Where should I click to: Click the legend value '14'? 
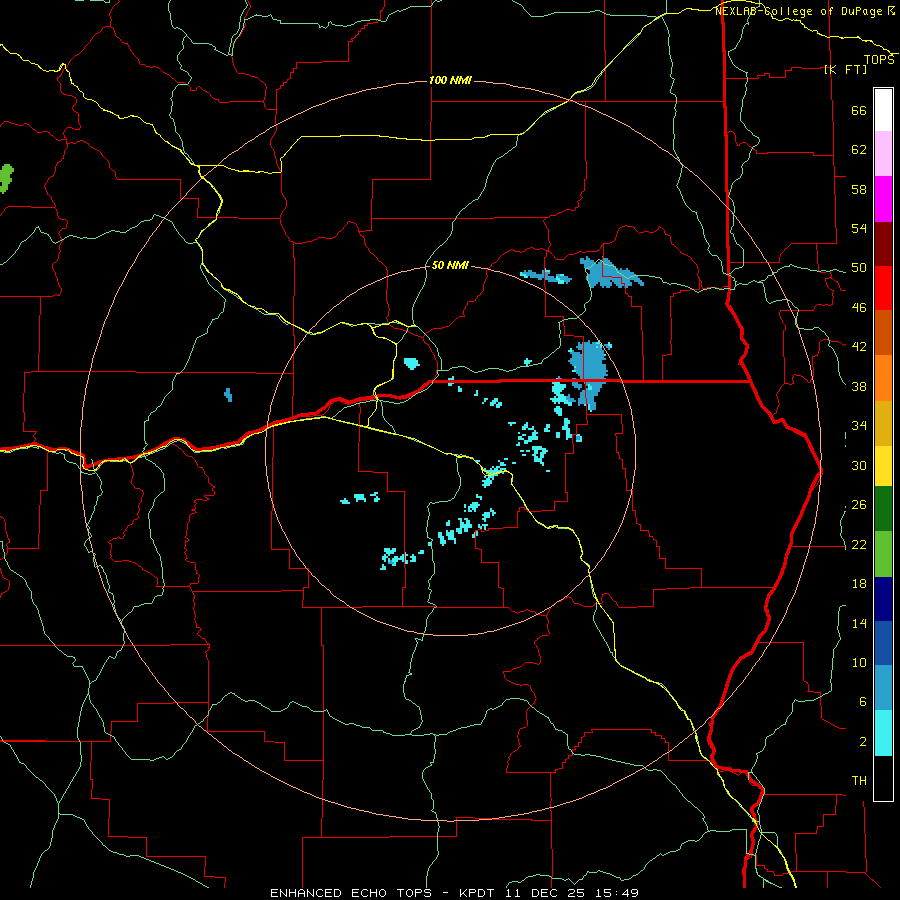coord(859,623)
